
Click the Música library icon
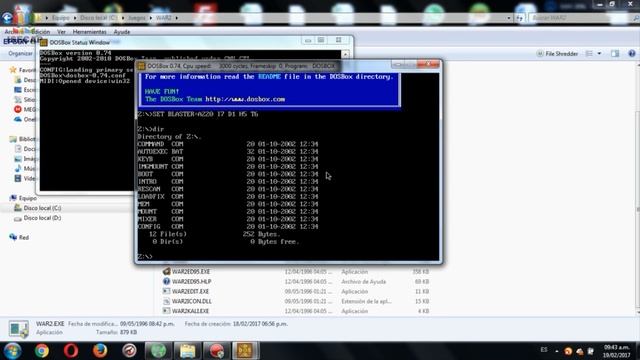[x=18, y=169]
